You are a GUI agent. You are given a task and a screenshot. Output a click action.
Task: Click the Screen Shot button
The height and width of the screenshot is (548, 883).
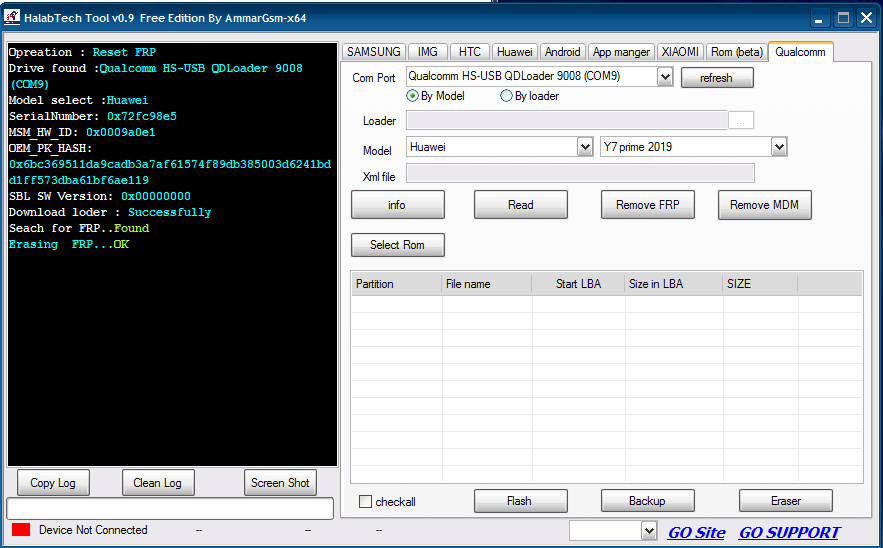point(280,483)
